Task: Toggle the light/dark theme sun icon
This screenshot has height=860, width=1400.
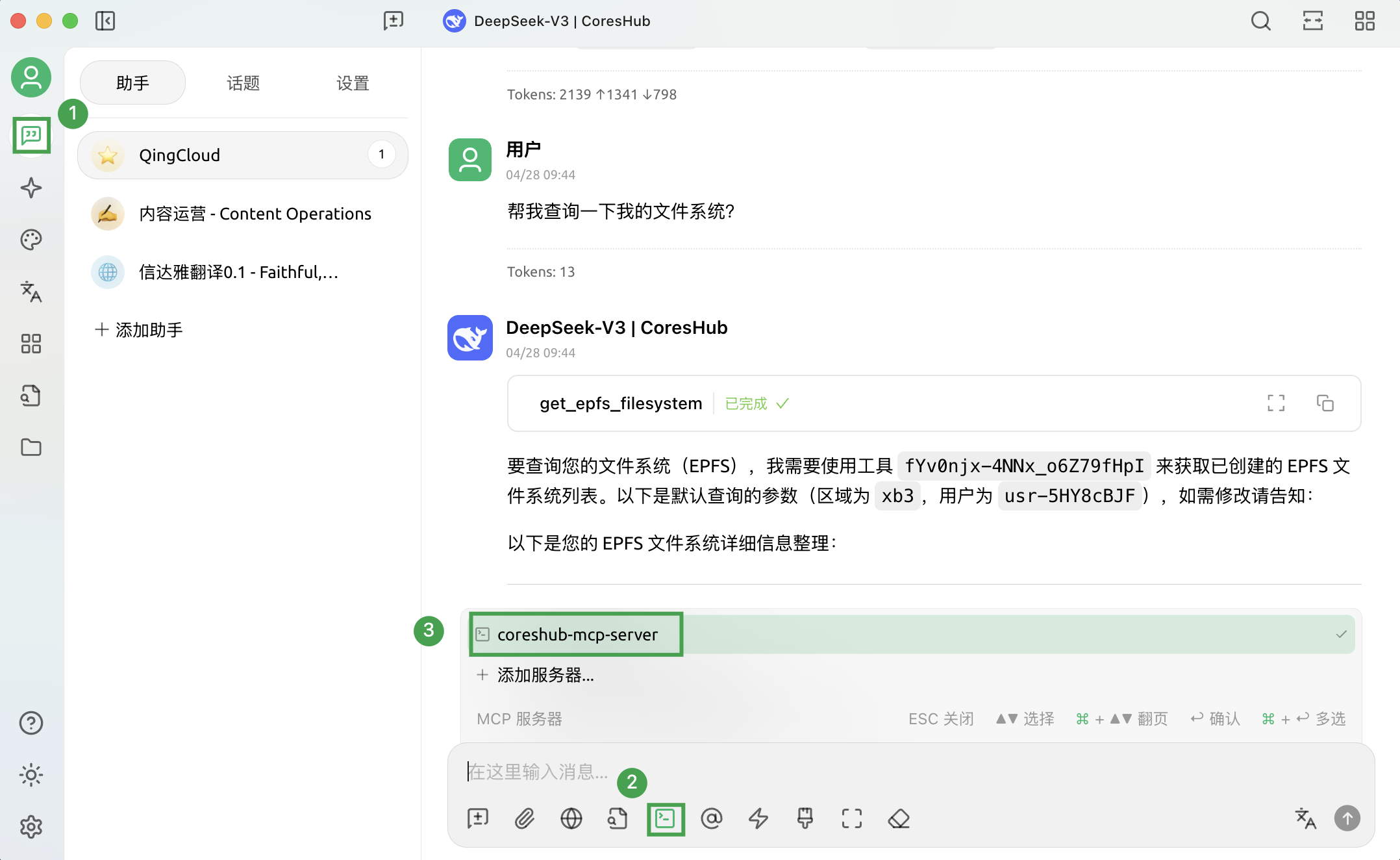Action: 31,775
